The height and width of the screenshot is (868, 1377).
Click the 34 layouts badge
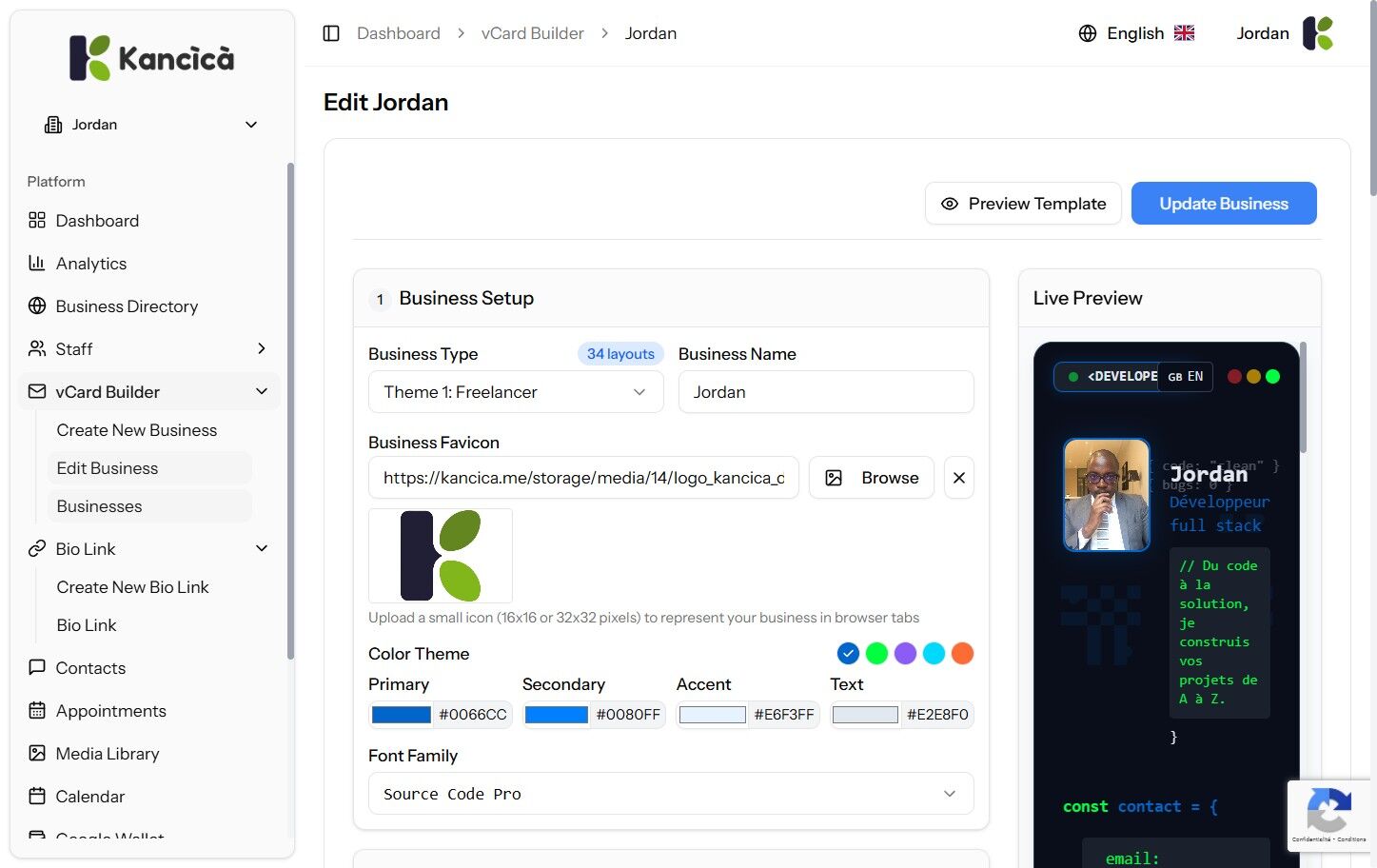click(620, 354)
